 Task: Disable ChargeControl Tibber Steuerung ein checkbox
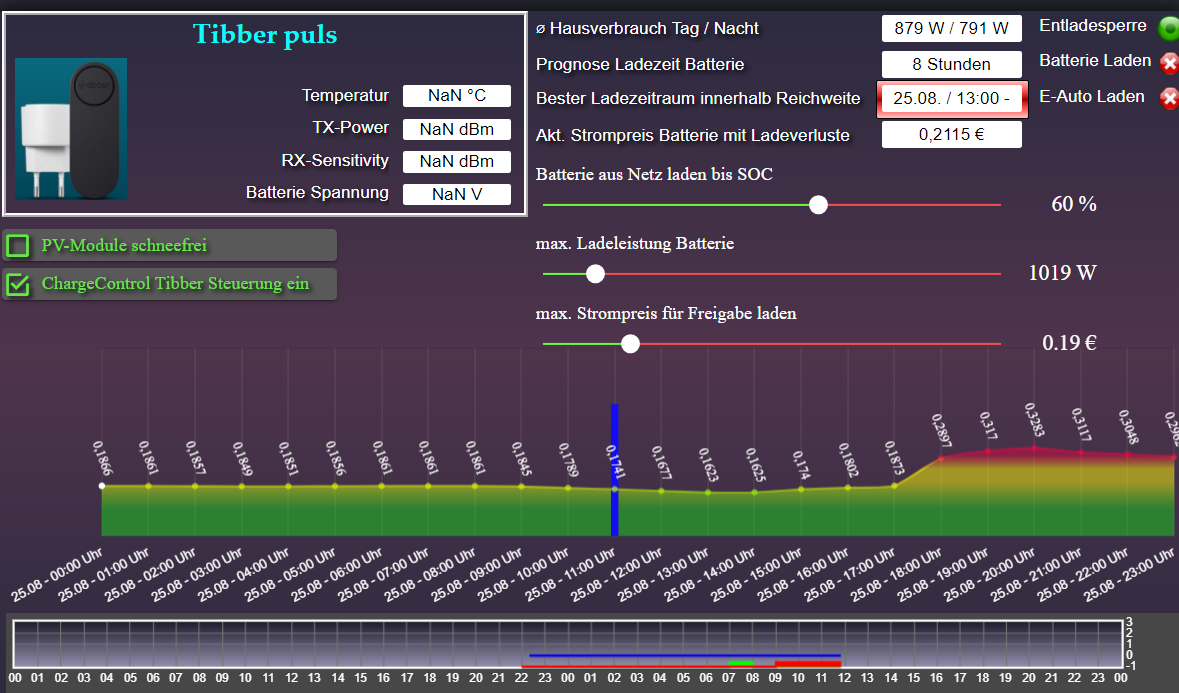(17, 285)
